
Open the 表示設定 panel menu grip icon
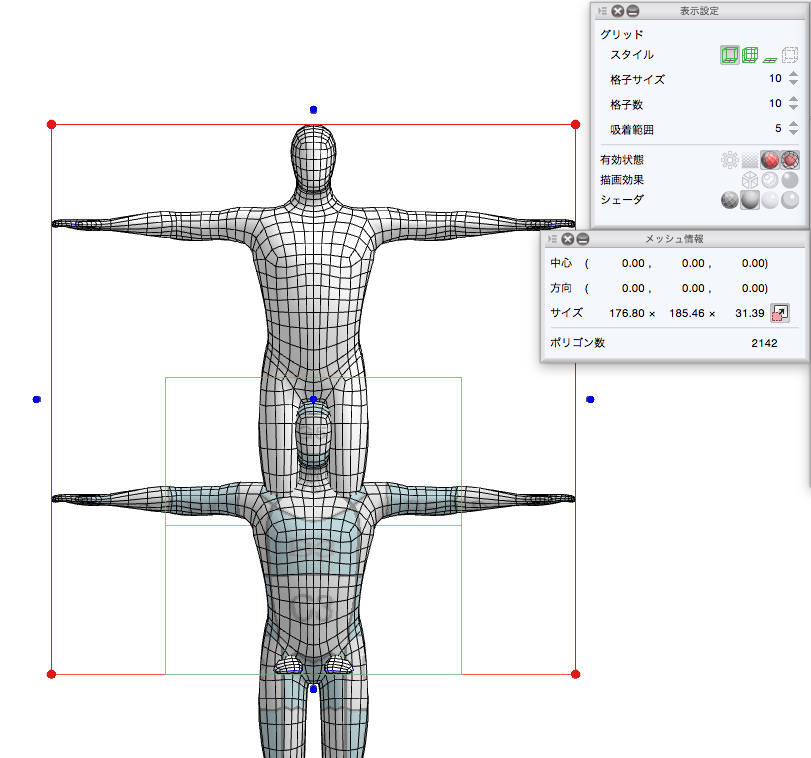click(601, 11)
